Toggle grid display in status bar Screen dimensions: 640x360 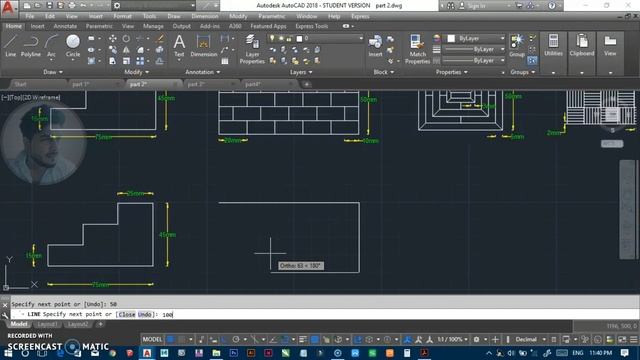171,339
